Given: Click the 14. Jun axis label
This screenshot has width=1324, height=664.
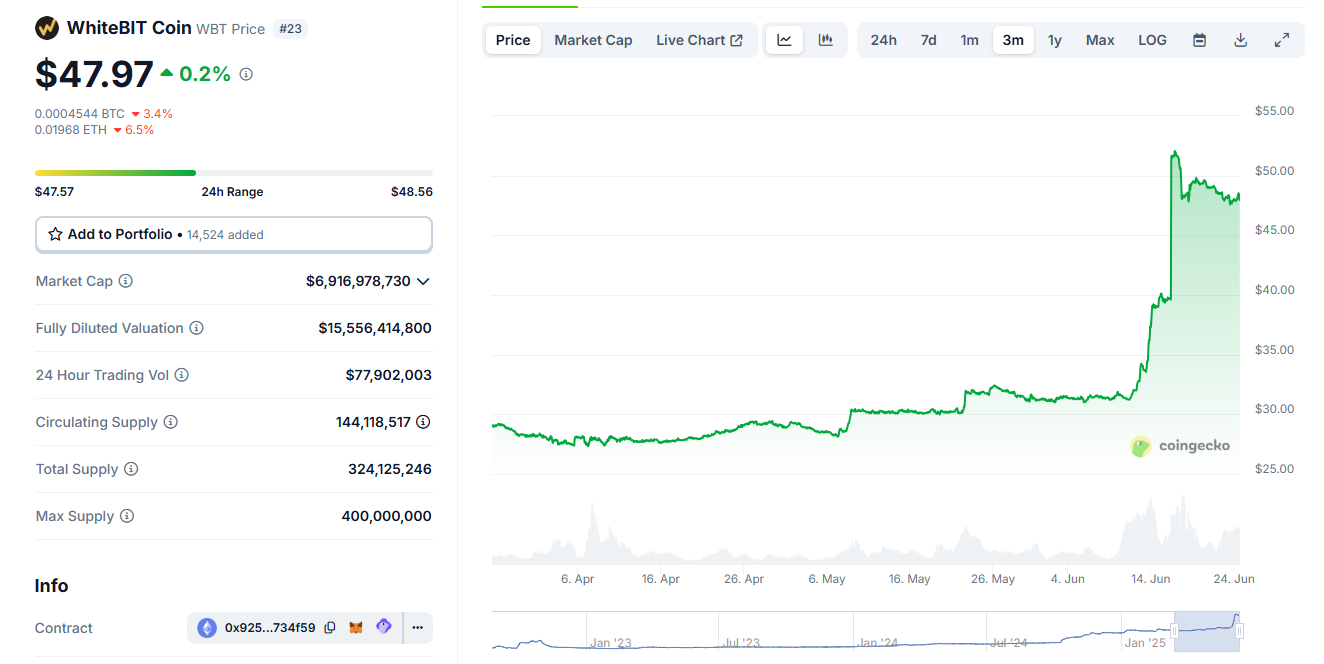Looking at the screenshot, I should point(1151,579).
